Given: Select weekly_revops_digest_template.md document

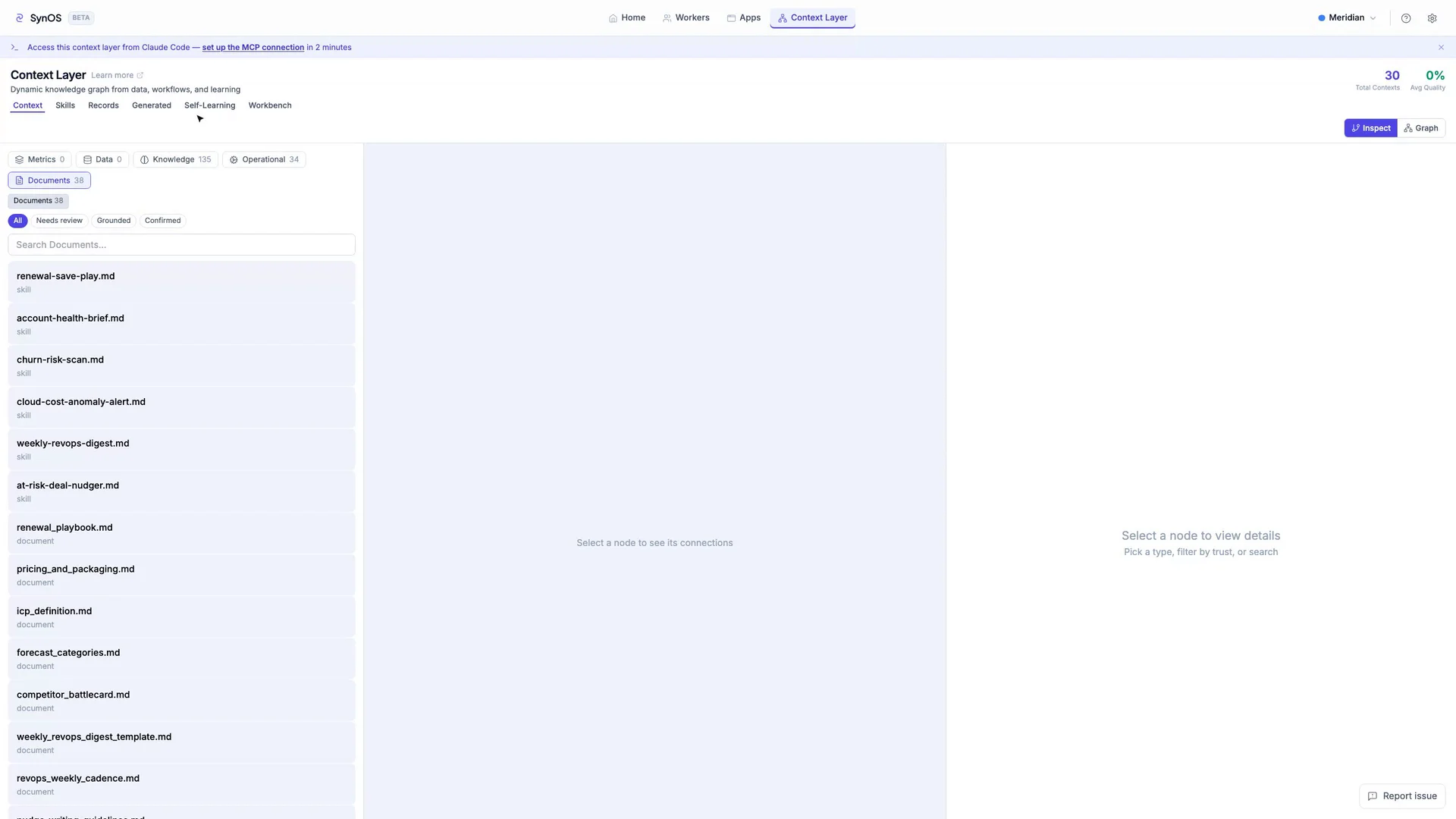Looking at the screenshot, I should (181, 742).
